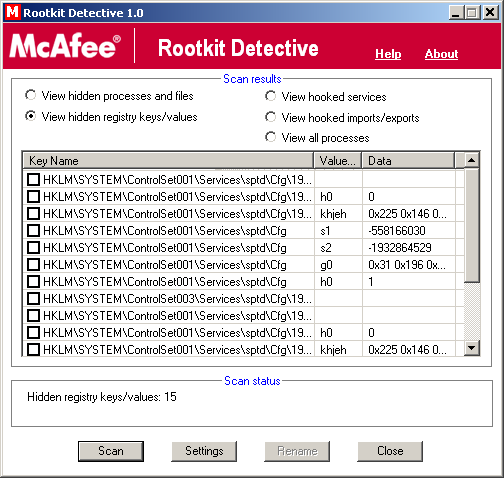
Task: Check the g0 value row checkbox
Action: pyautogui.click(x=33, y=265)
